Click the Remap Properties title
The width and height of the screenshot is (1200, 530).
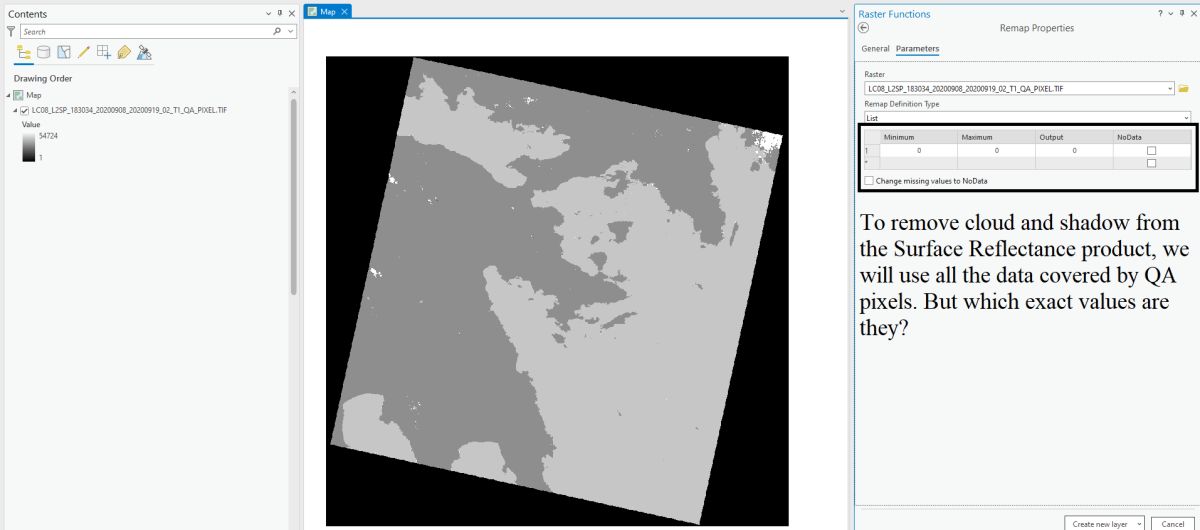click(x=1036, y=28)
